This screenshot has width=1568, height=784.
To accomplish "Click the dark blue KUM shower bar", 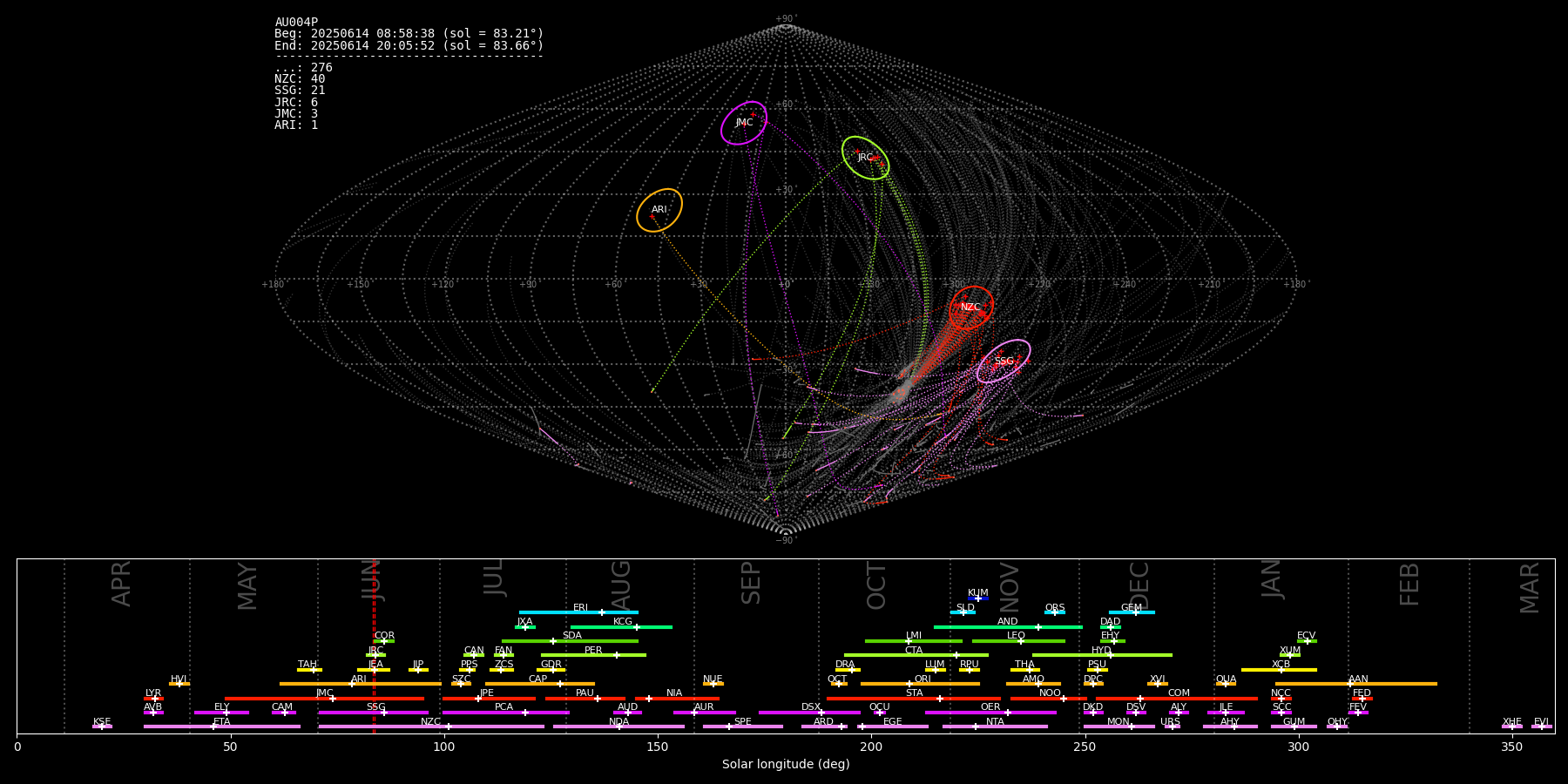I will (978, 598).
